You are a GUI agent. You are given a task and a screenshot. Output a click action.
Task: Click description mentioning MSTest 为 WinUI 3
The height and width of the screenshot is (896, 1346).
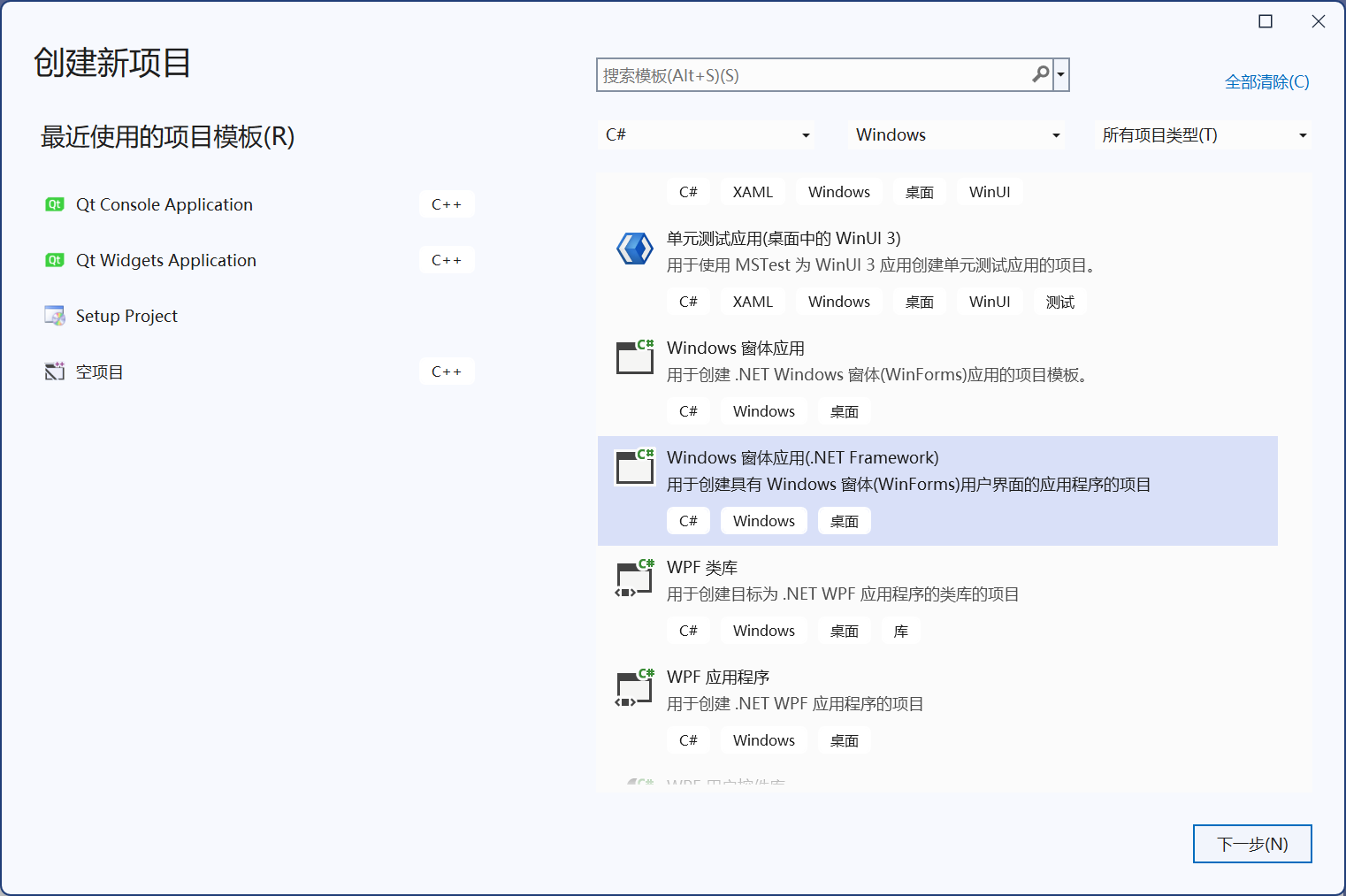pyautogui.click(x=881, y=264)
